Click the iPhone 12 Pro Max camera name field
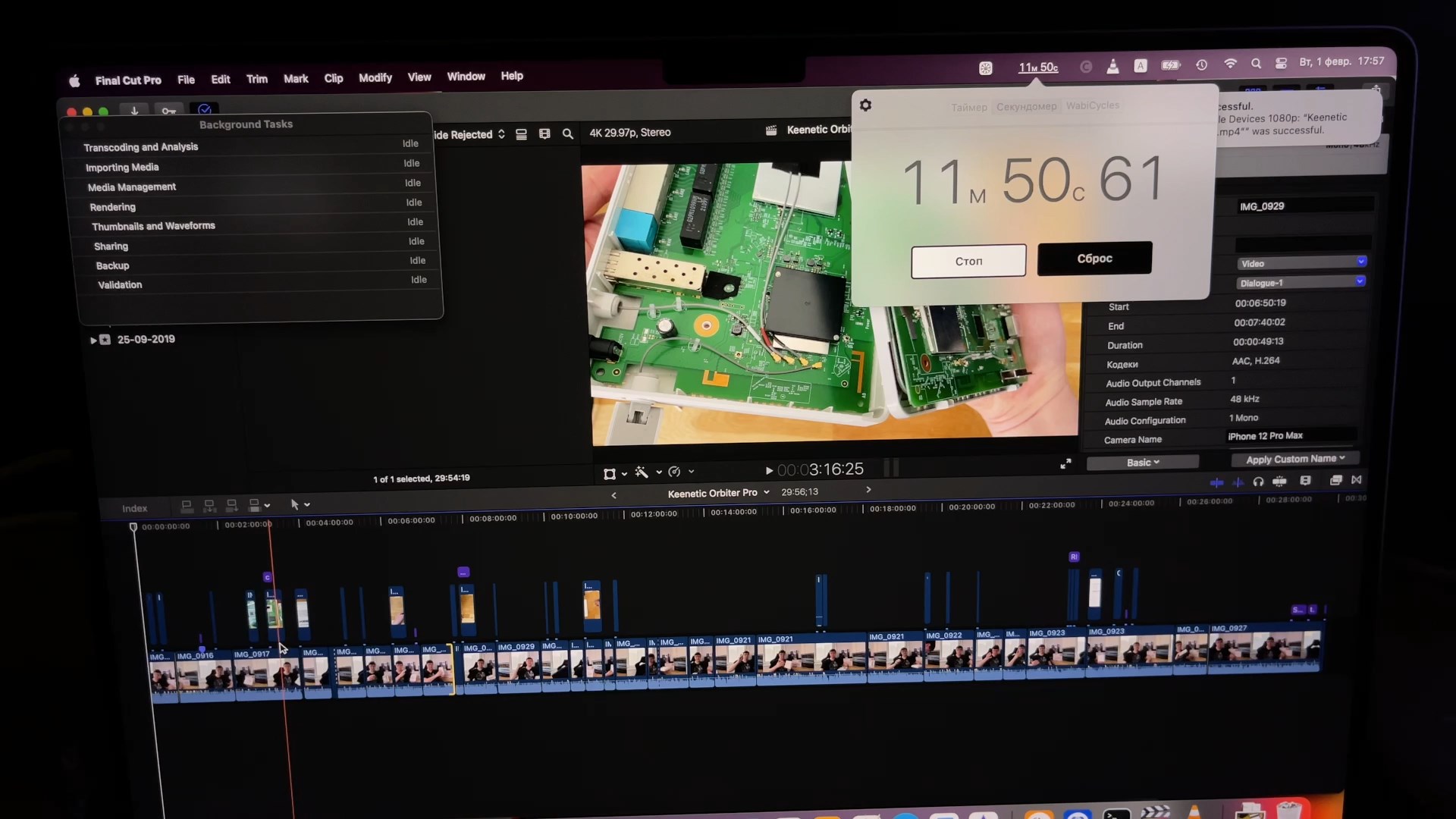1456x819 pixels. (x=1290, y=436)
